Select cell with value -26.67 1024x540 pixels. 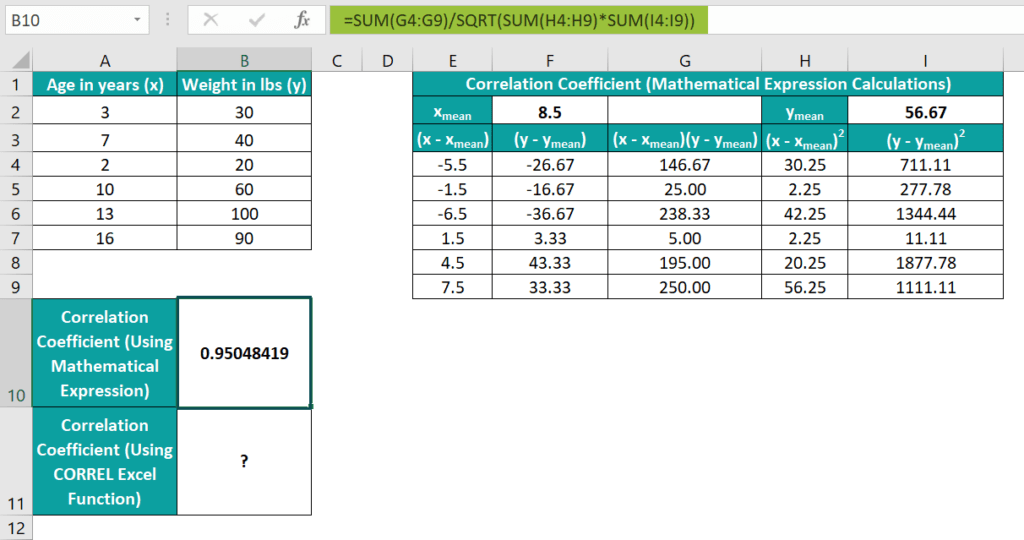pyautogui.click(x=549, y=165)
